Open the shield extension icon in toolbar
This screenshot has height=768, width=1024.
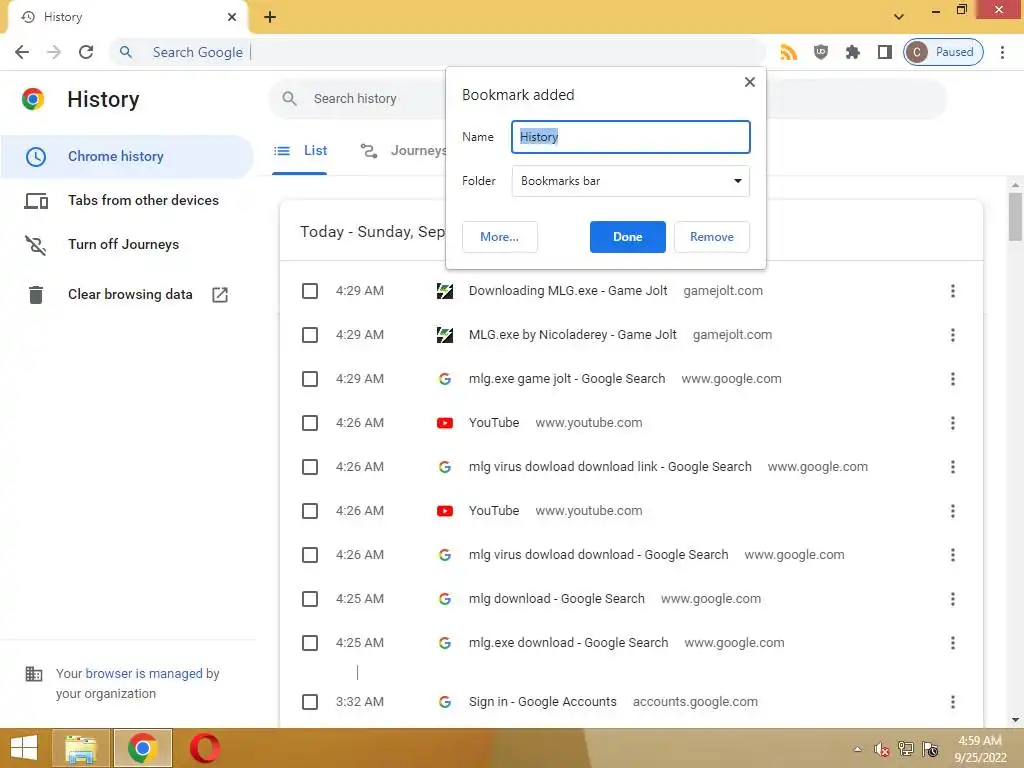click(821, 52)
